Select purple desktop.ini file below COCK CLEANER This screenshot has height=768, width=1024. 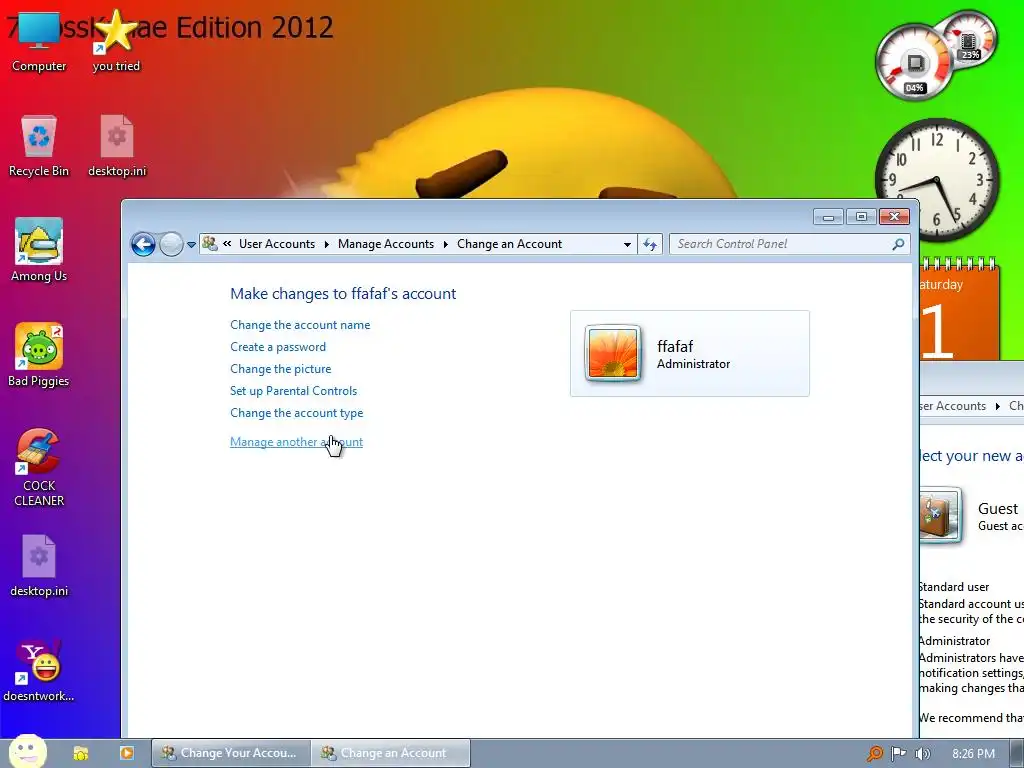click(x=39, y=566)
